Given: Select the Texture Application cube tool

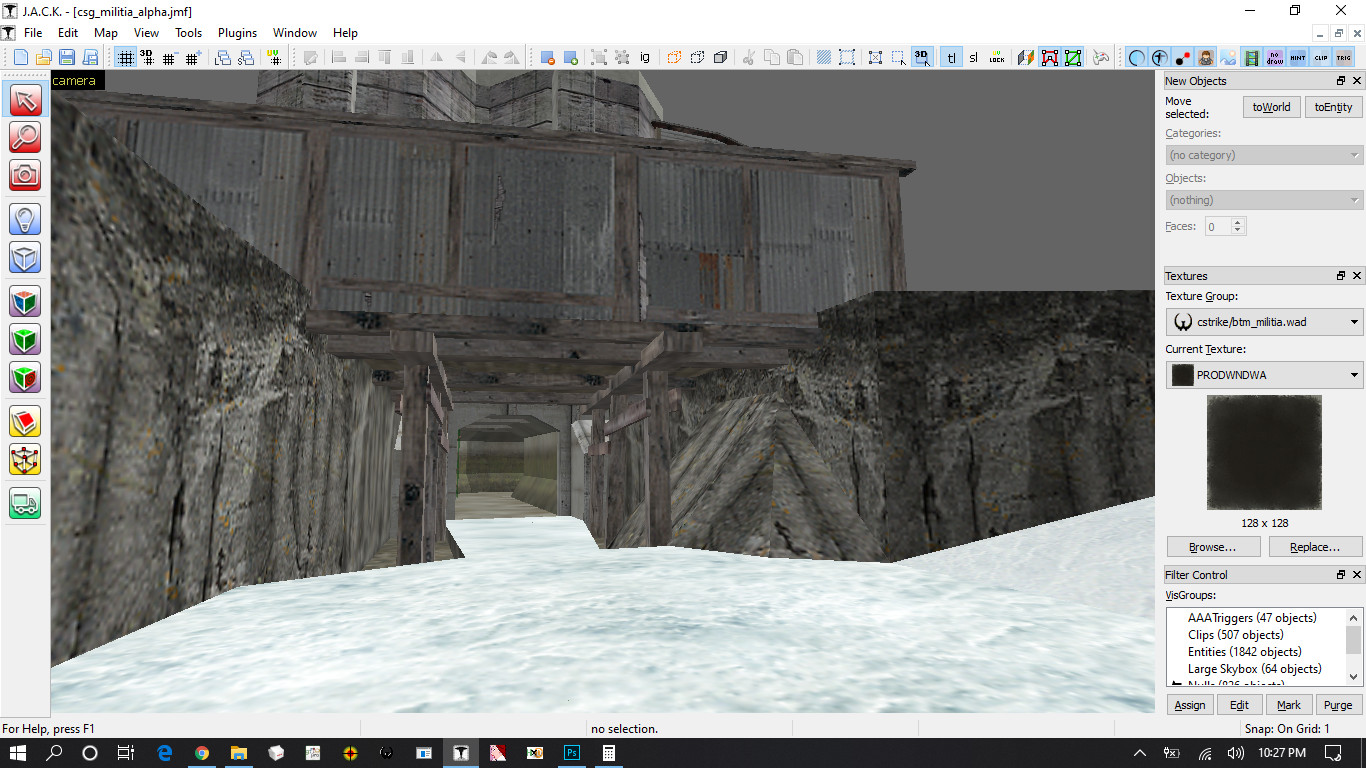Looking at the screenshot, I should click(25, 302).
